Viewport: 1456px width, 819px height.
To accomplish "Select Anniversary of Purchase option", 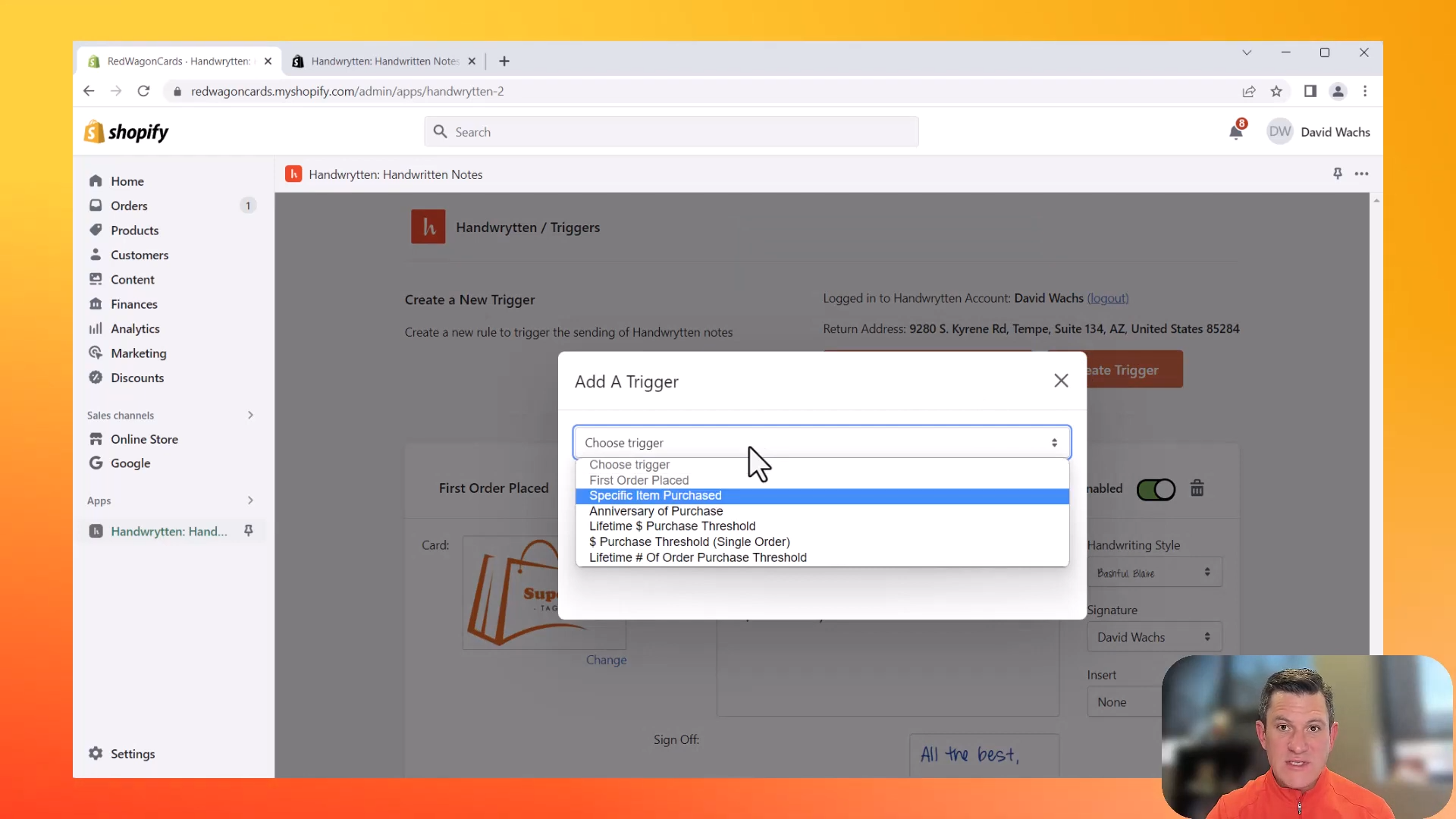I will [x=656, y=511].
